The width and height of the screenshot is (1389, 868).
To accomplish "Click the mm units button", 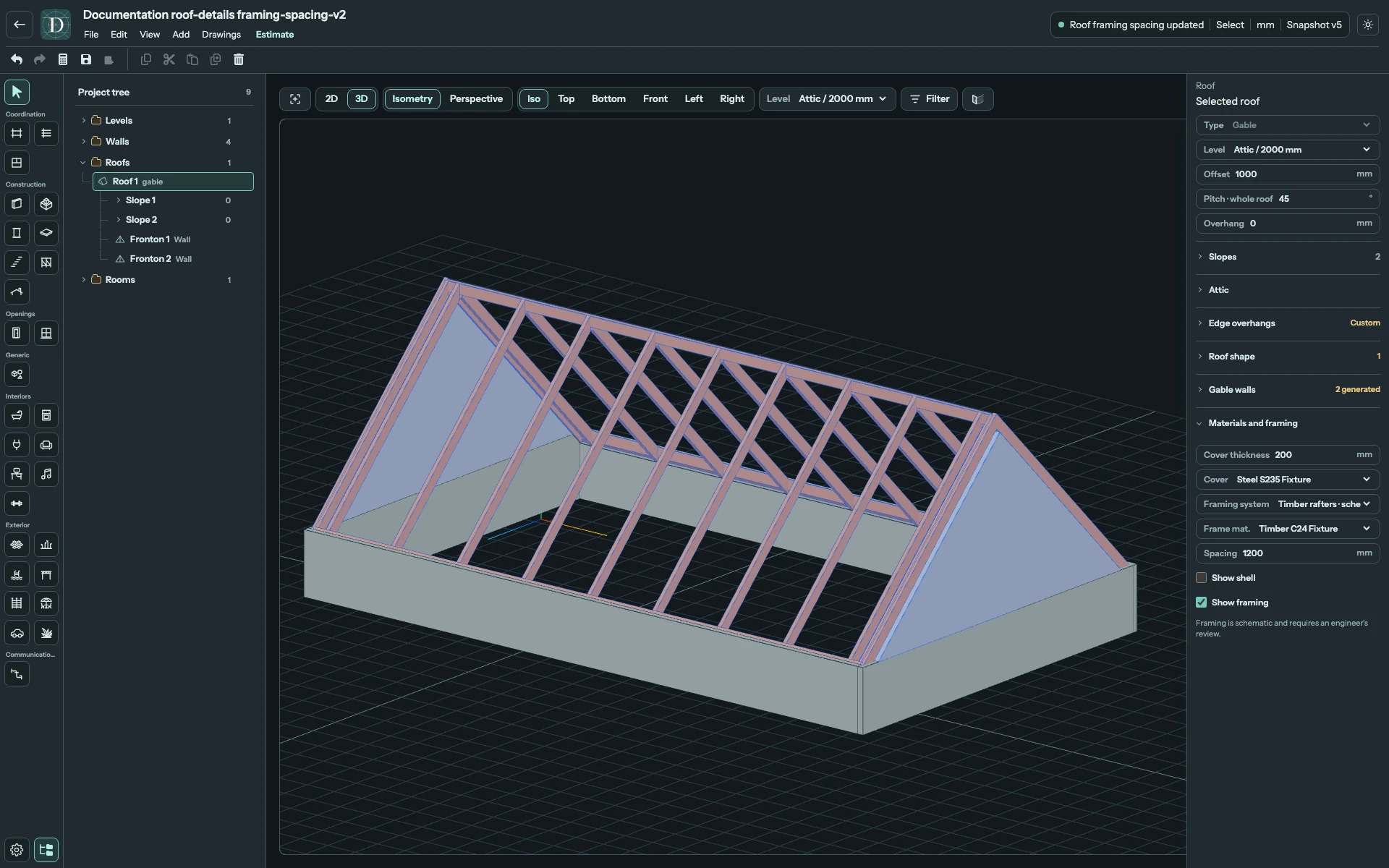I will [1265, 25].
